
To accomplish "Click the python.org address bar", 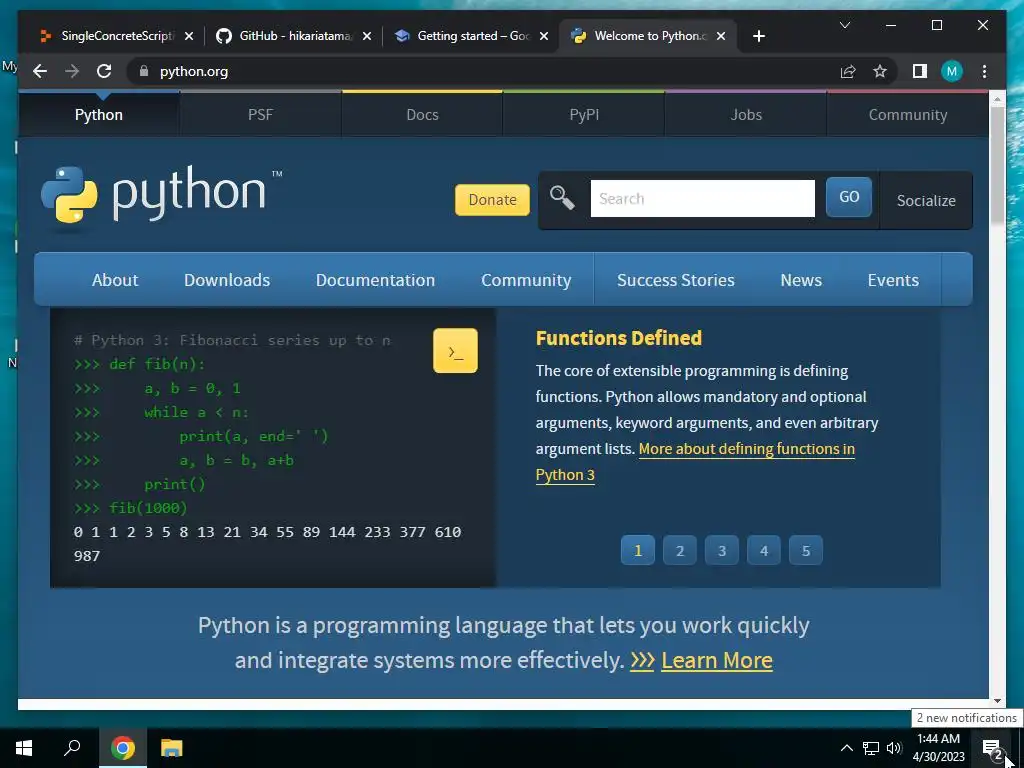I will 483,71.
